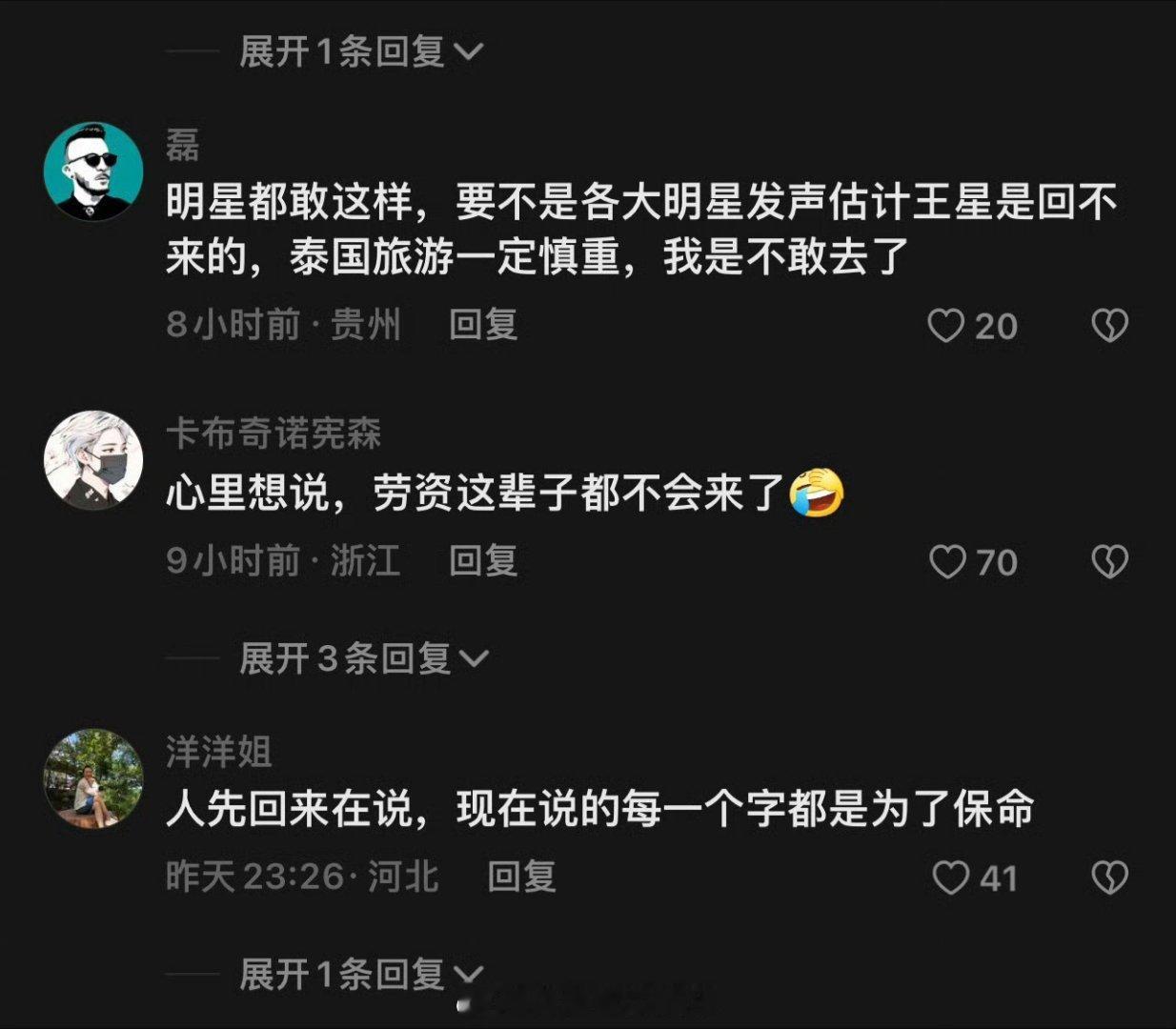Screen dimensions: 1176x1029
Task: Dislike 洋洋姐's comment via broken heart
Action: (x=1109, y=878)
